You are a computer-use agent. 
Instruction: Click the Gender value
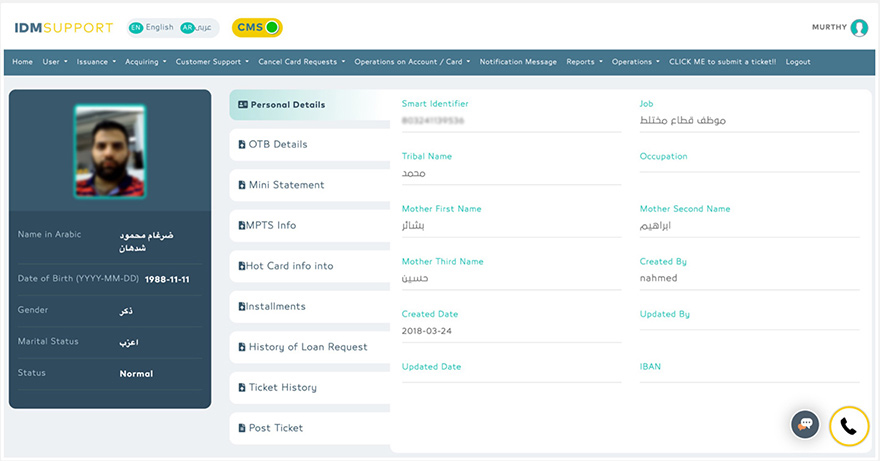[x=126, y=311]
